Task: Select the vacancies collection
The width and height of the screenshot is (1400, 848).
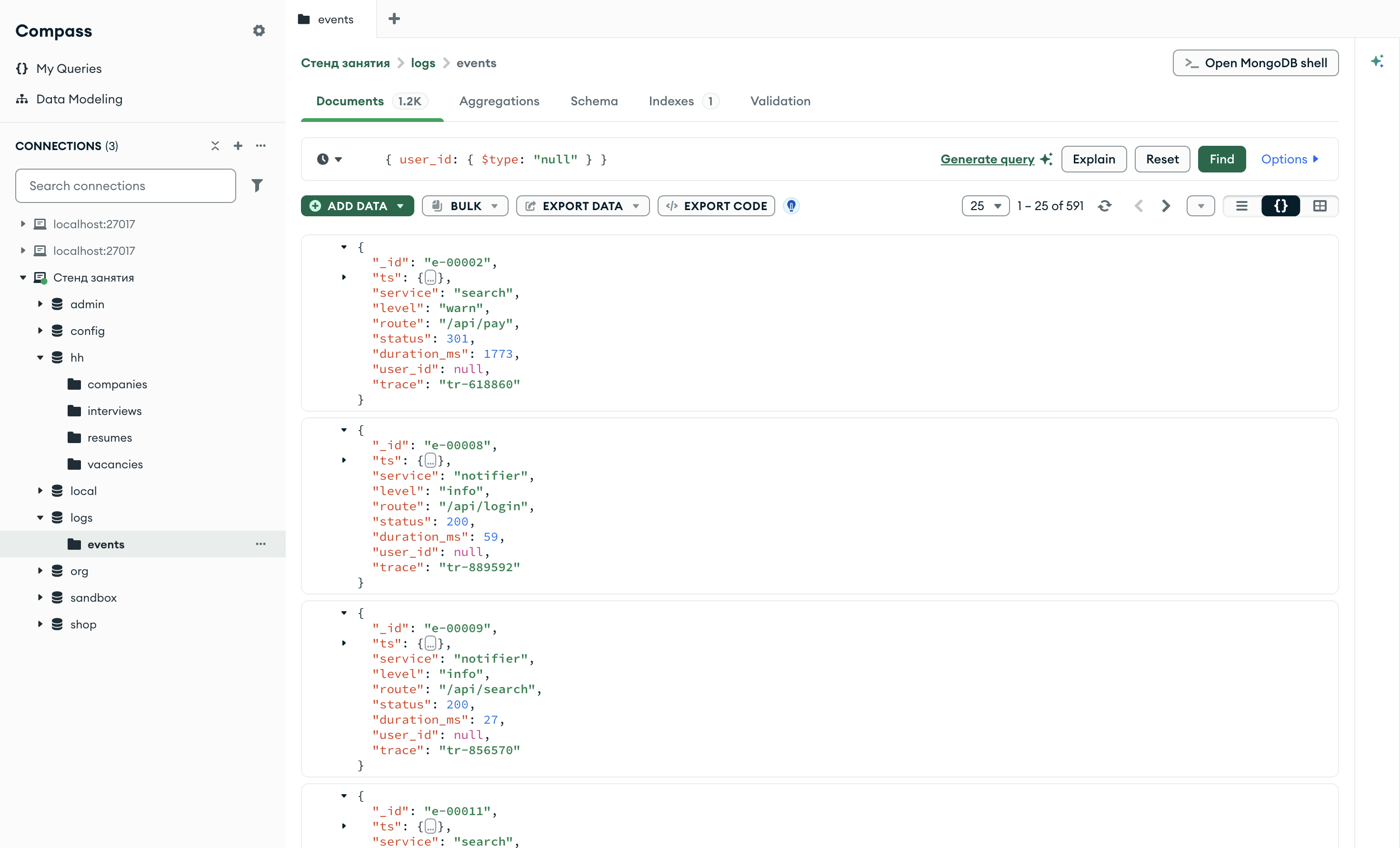Action: [x=115, y=464]
